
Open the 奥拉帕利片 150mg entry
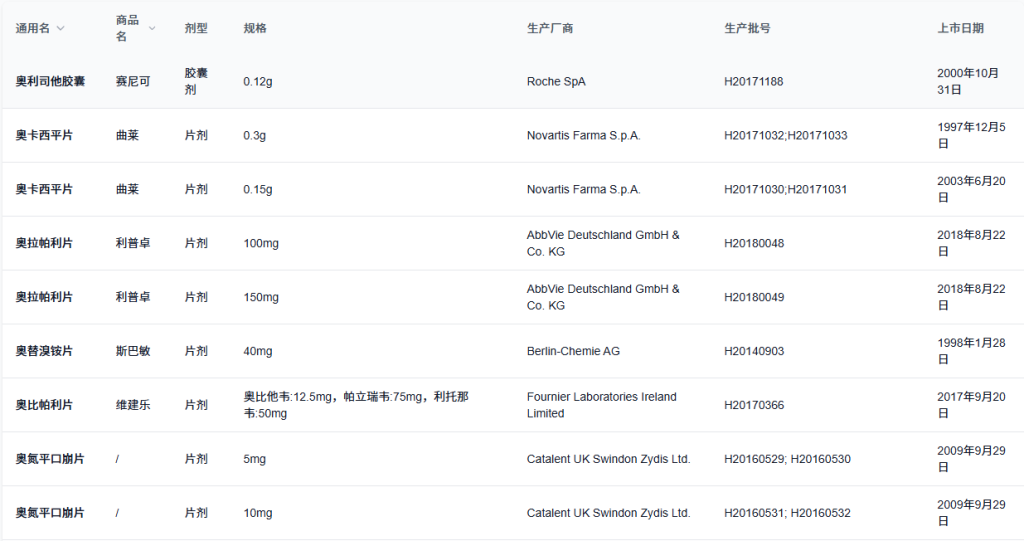44,298
